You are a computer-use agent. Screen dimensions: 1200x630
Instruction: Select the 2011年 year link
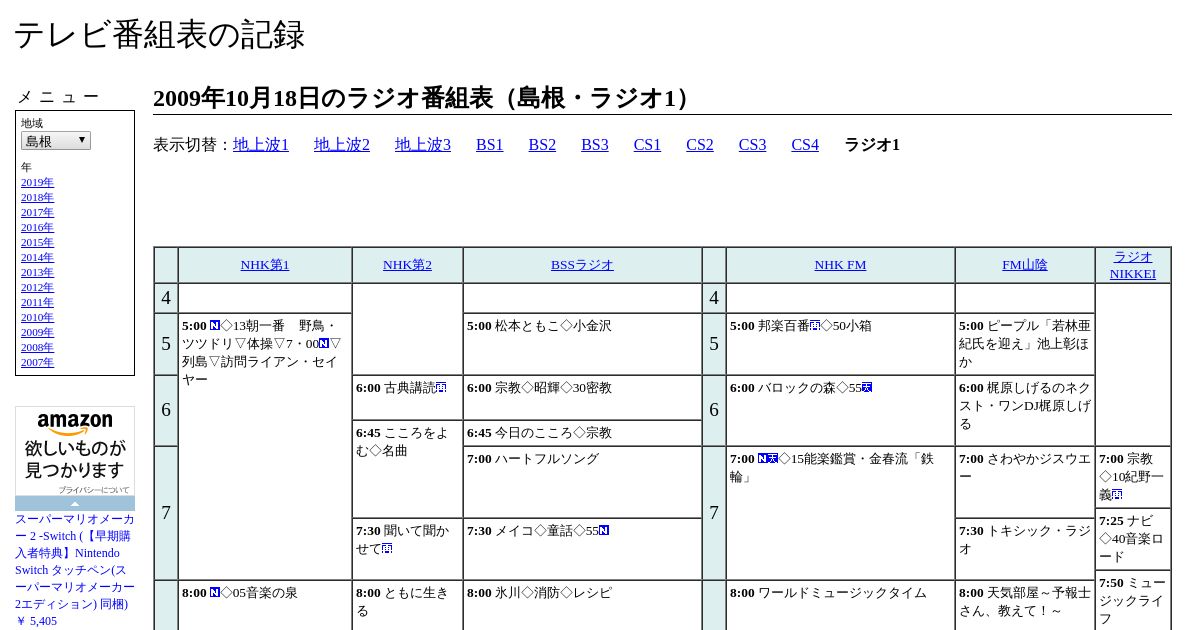click(37, 302)
